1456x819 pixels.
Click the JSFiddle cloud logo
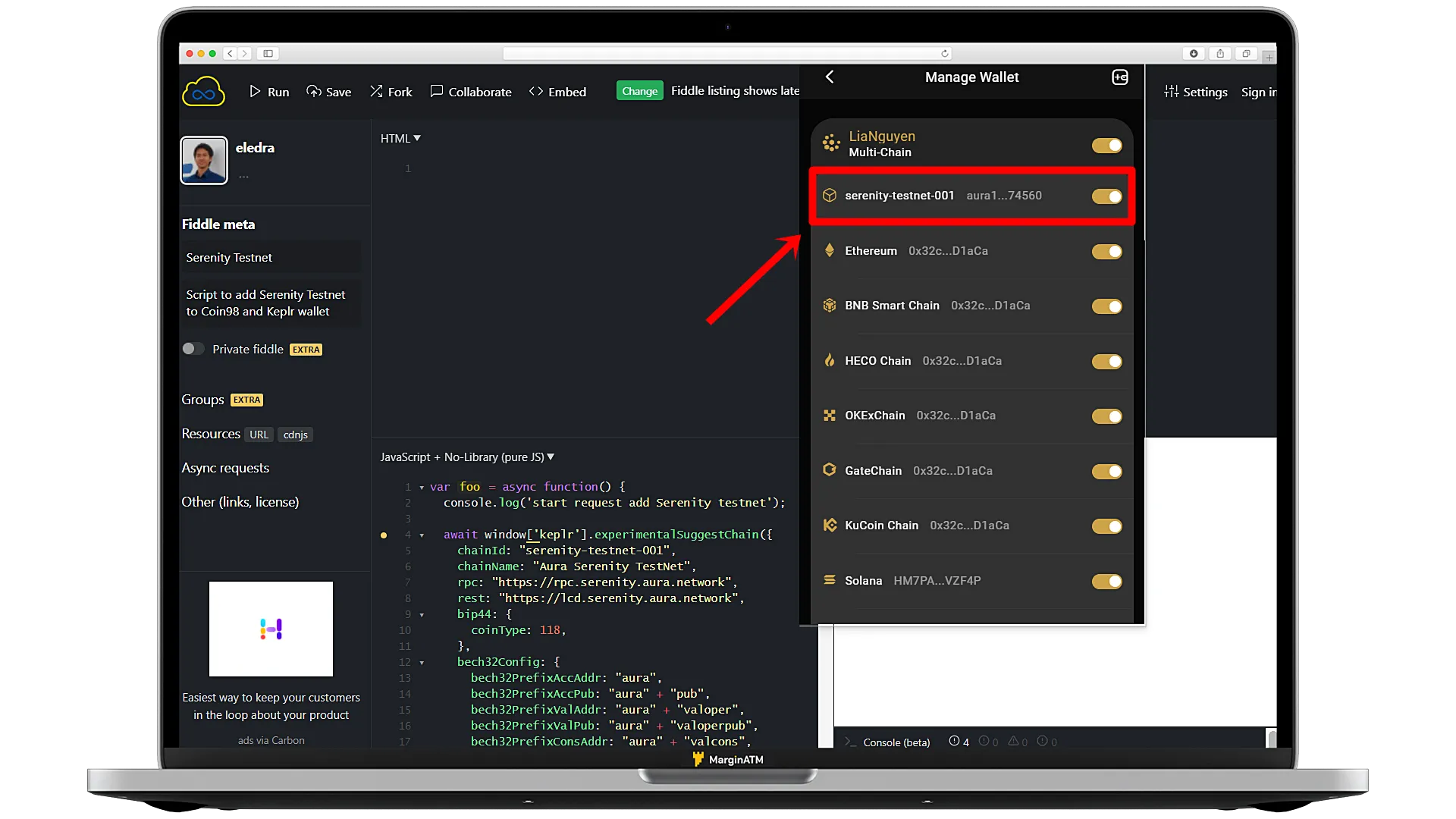pyautogui.click(x=203, y=92)
